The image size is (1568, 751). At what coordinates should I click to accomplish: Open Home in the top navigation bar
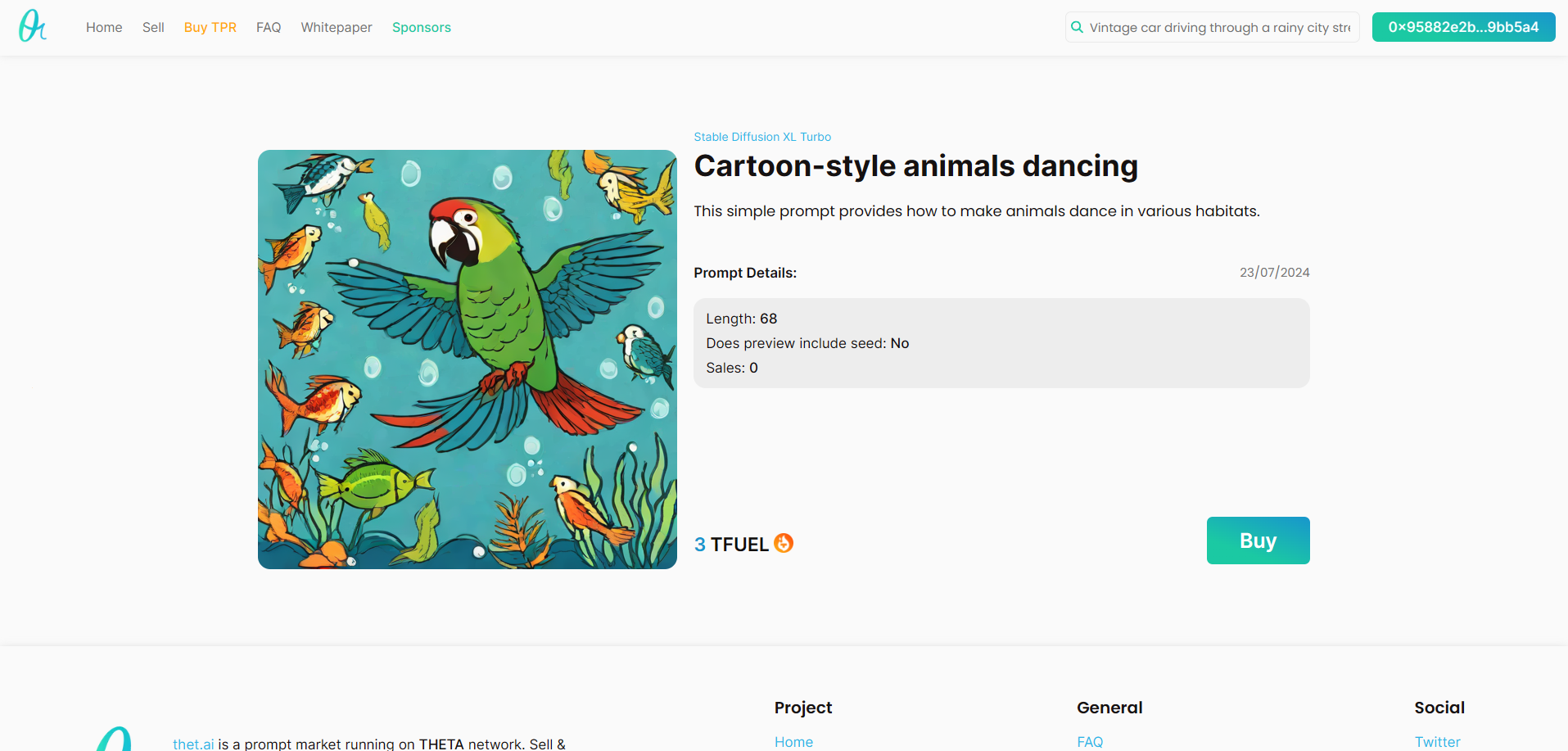(x=104, y=27)
